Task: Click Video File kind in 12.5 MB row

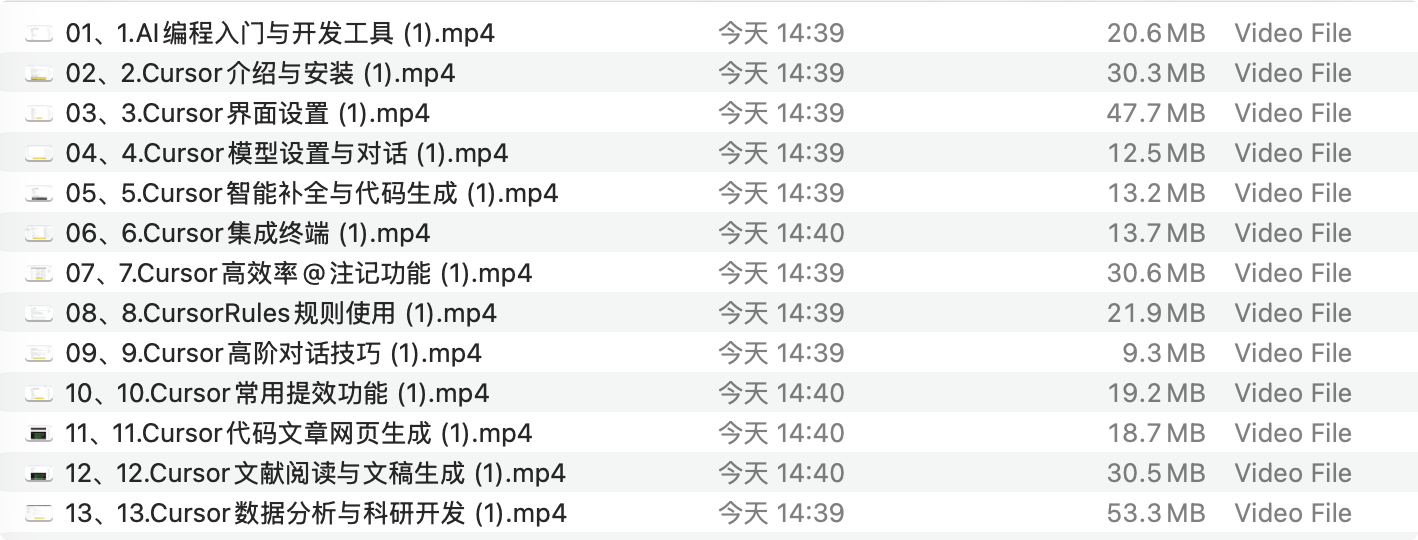Action: pyautogui.click(x=1292, y=154)
